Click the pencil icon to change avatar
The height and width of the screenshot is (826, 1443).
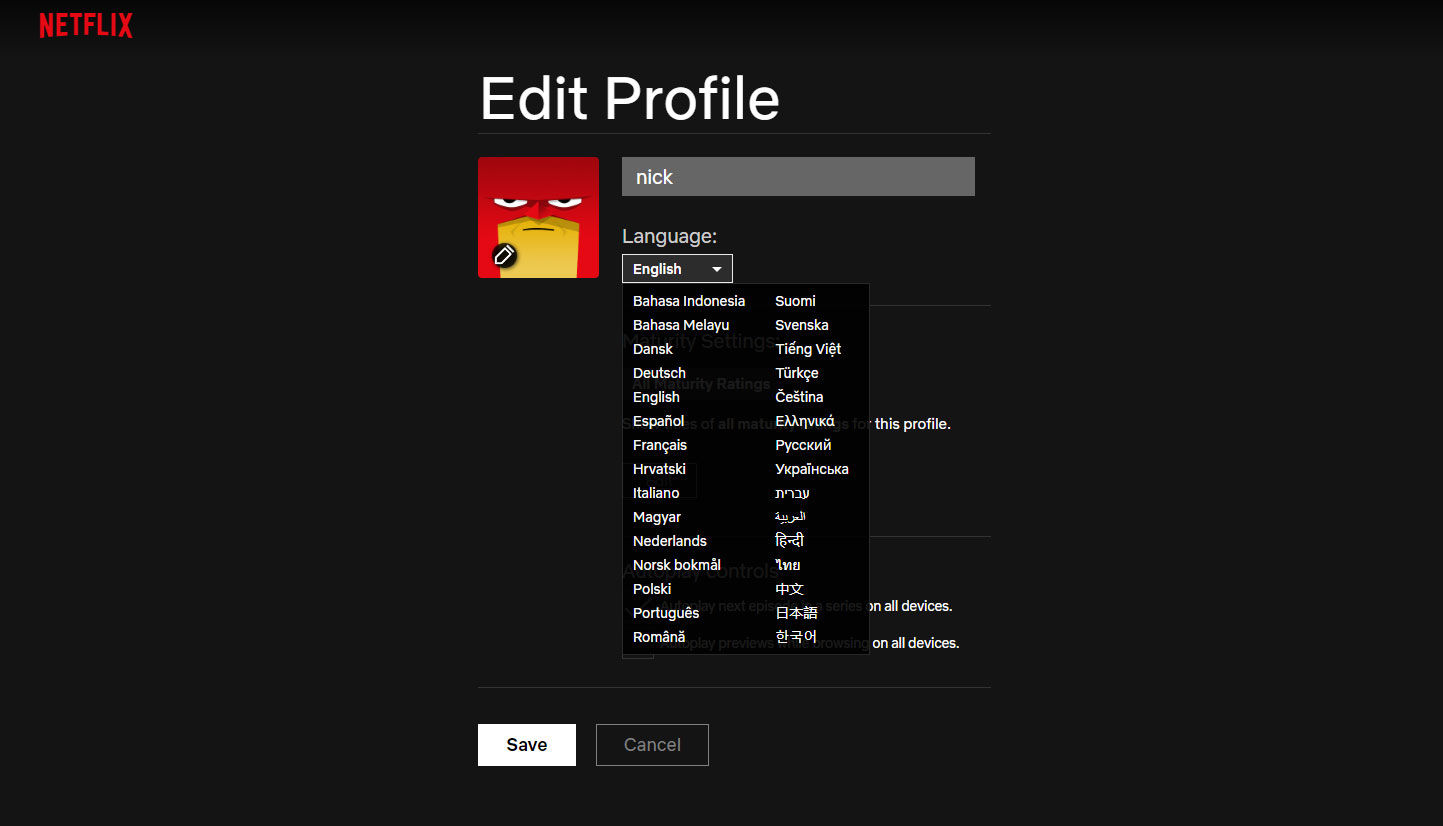click(503, 255)
